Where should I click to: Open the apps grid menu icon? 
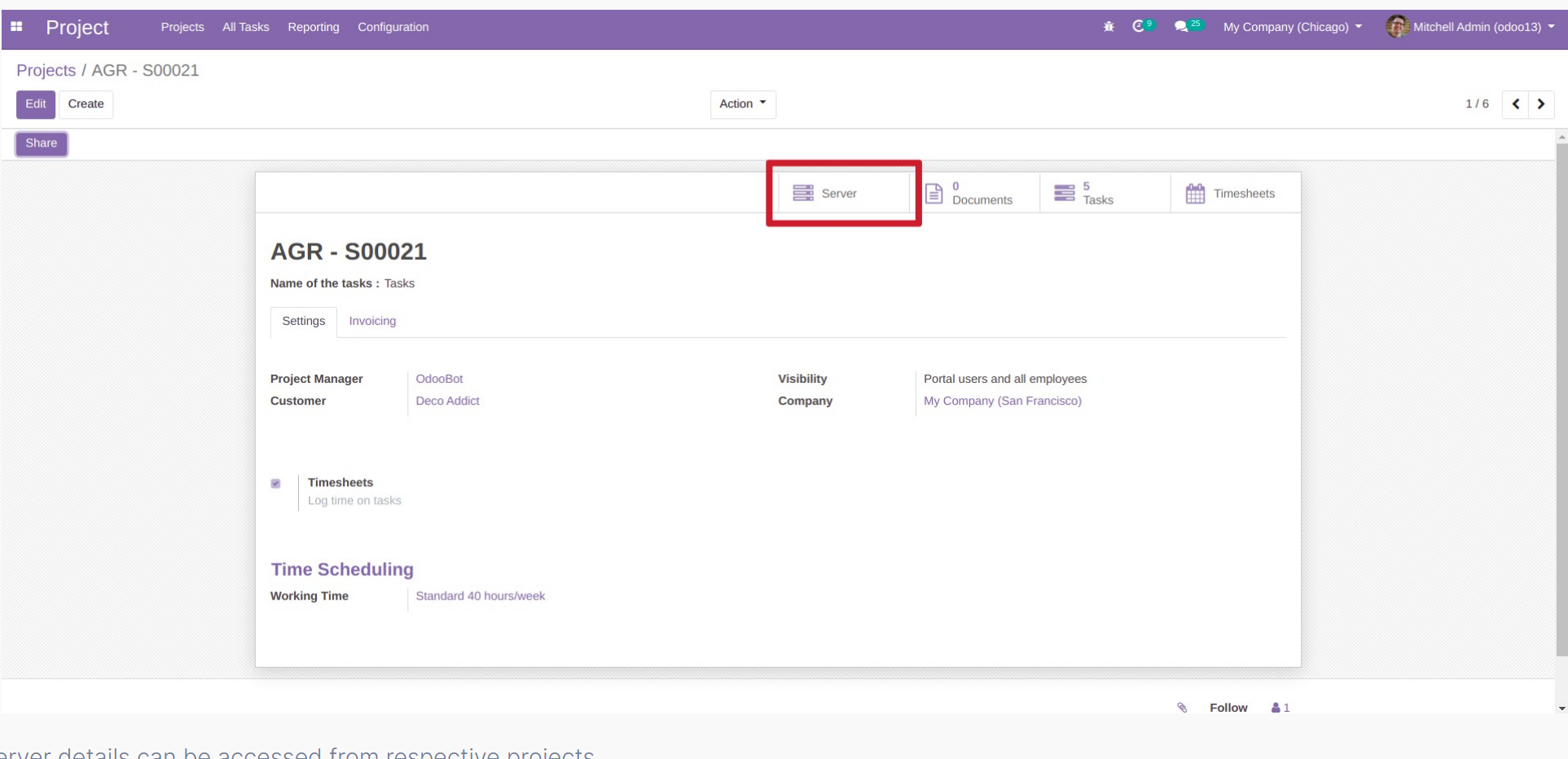point(16,27)
